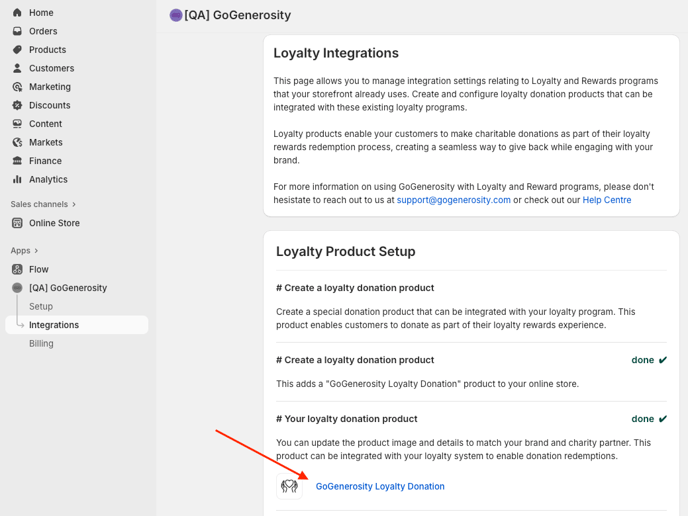Open Online Store sales channel
688x516 pixels.
54,223
